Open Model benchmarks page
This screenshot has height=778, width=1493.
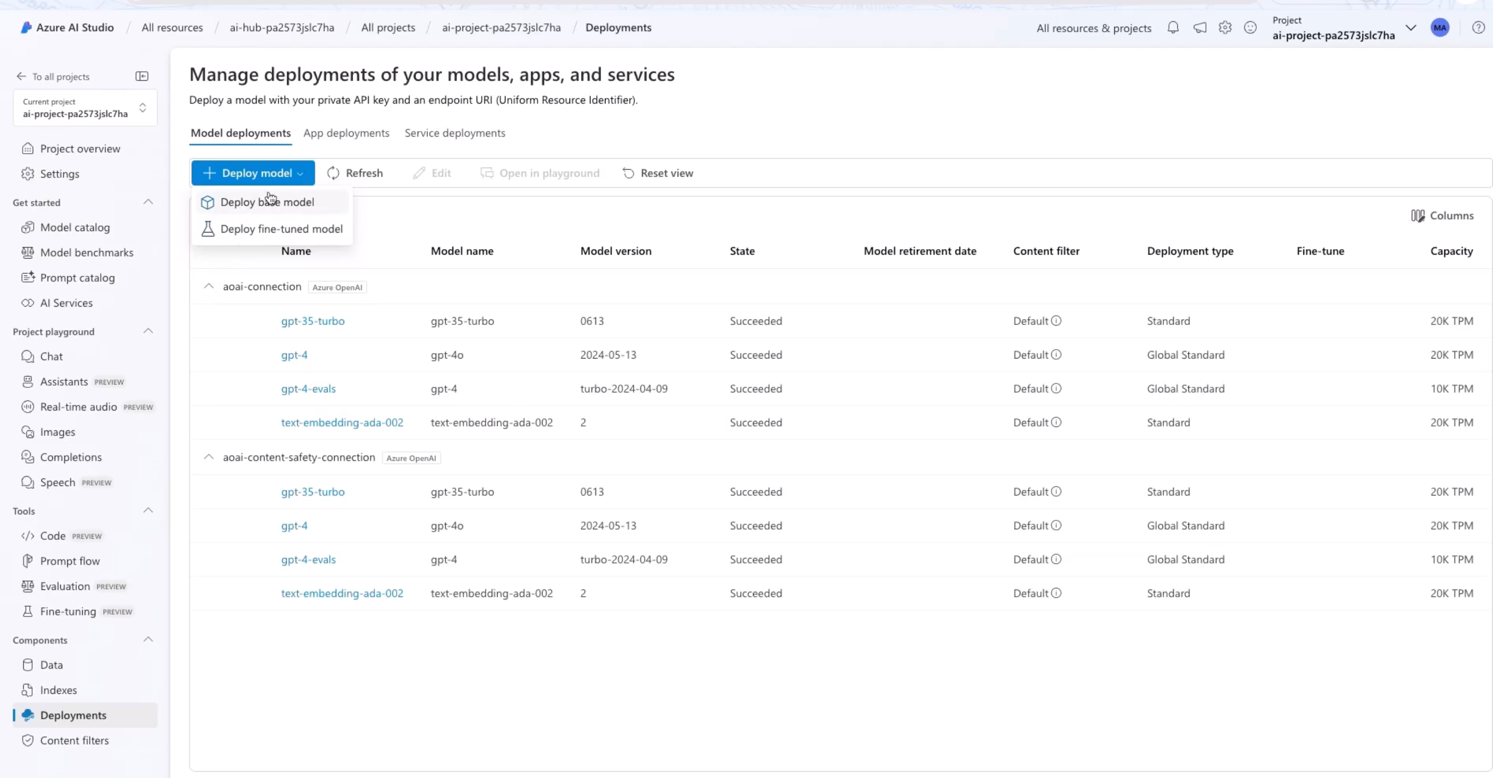pos(86,252)
